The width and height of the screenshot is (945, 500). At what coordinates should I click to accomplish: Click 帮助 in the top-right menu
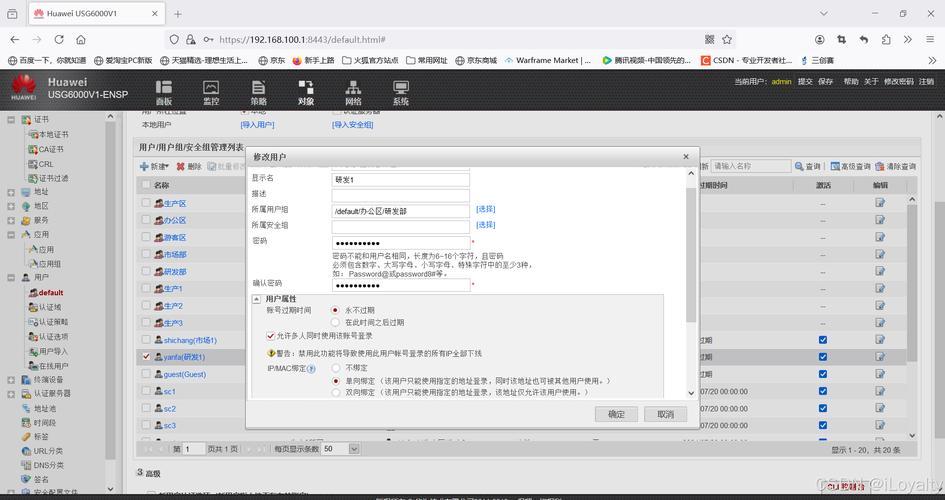[x=851, y=81]
